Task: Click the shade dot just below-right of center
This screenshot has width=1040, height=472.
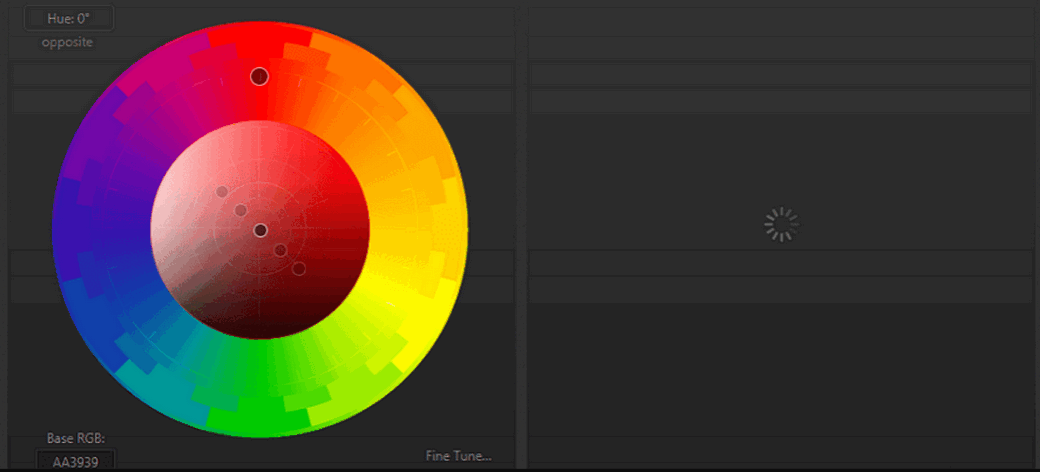Action: 280,250
